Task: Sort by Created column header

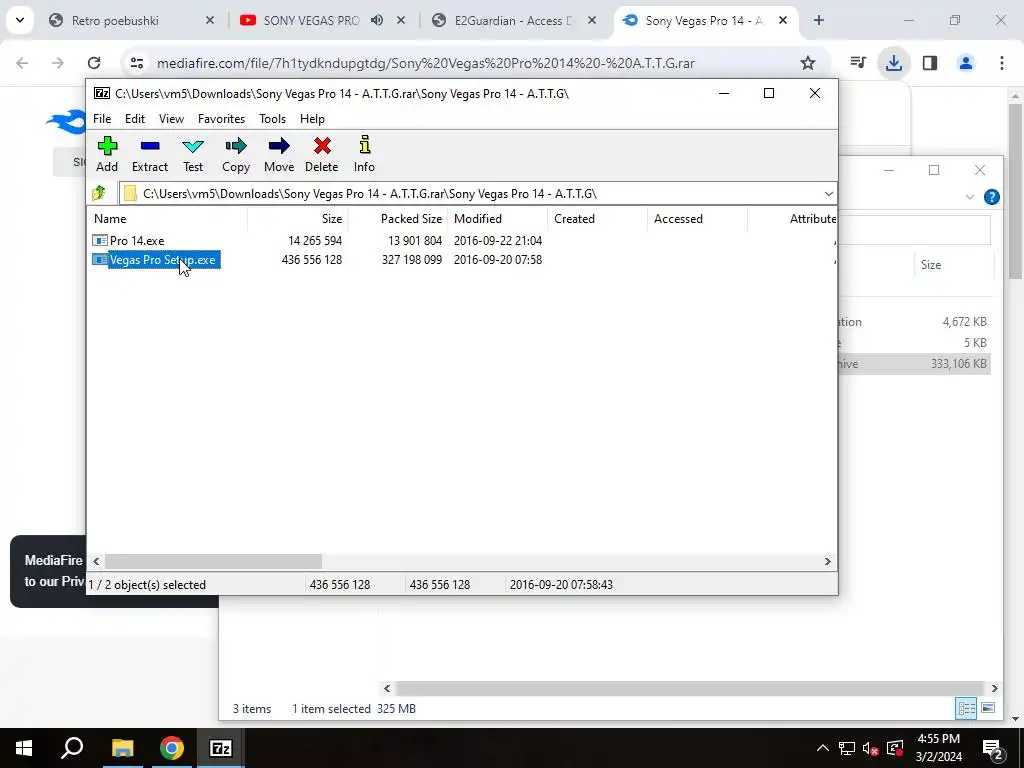Action: click(x=598, y=219)
